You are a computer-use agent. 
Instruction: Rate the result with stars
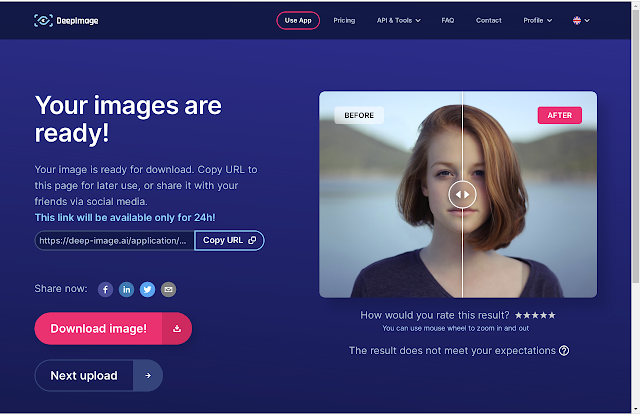pos(535,315)
